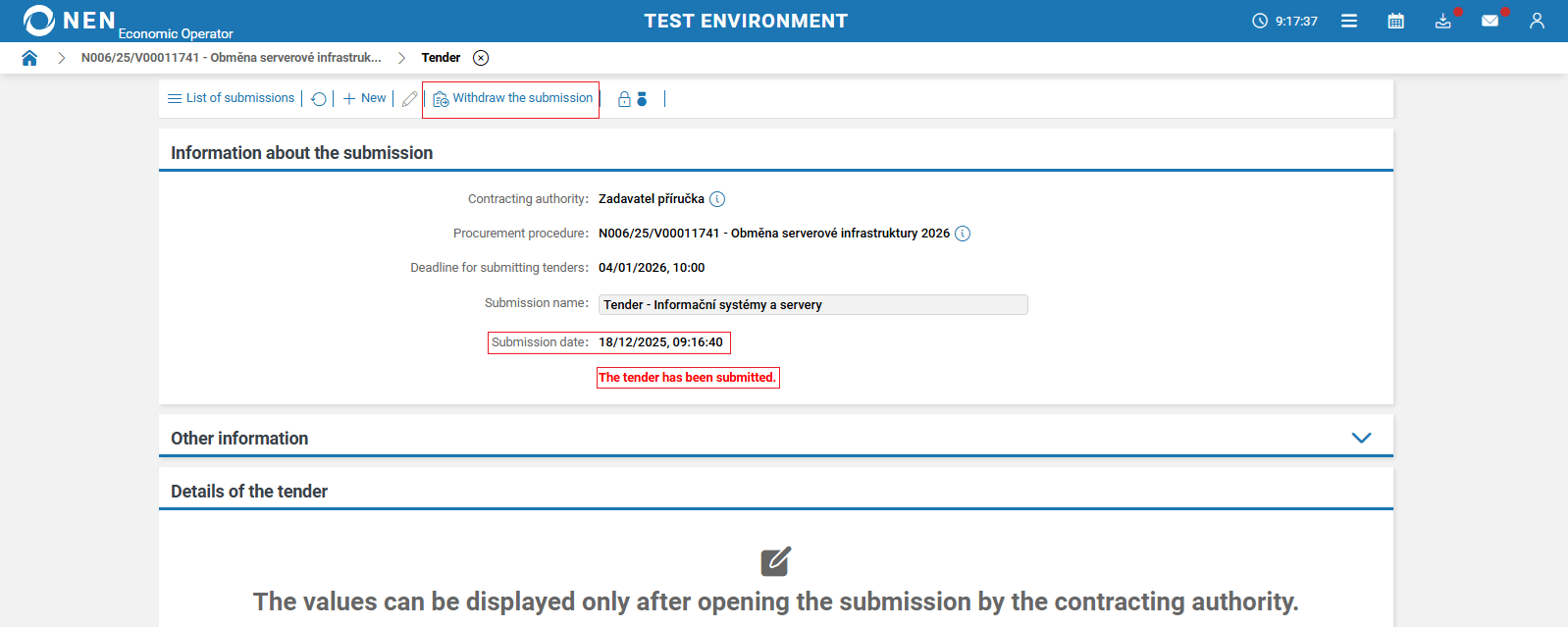Click Withdraw the submission
The image size is (1568, 627).
coord(512,98)
